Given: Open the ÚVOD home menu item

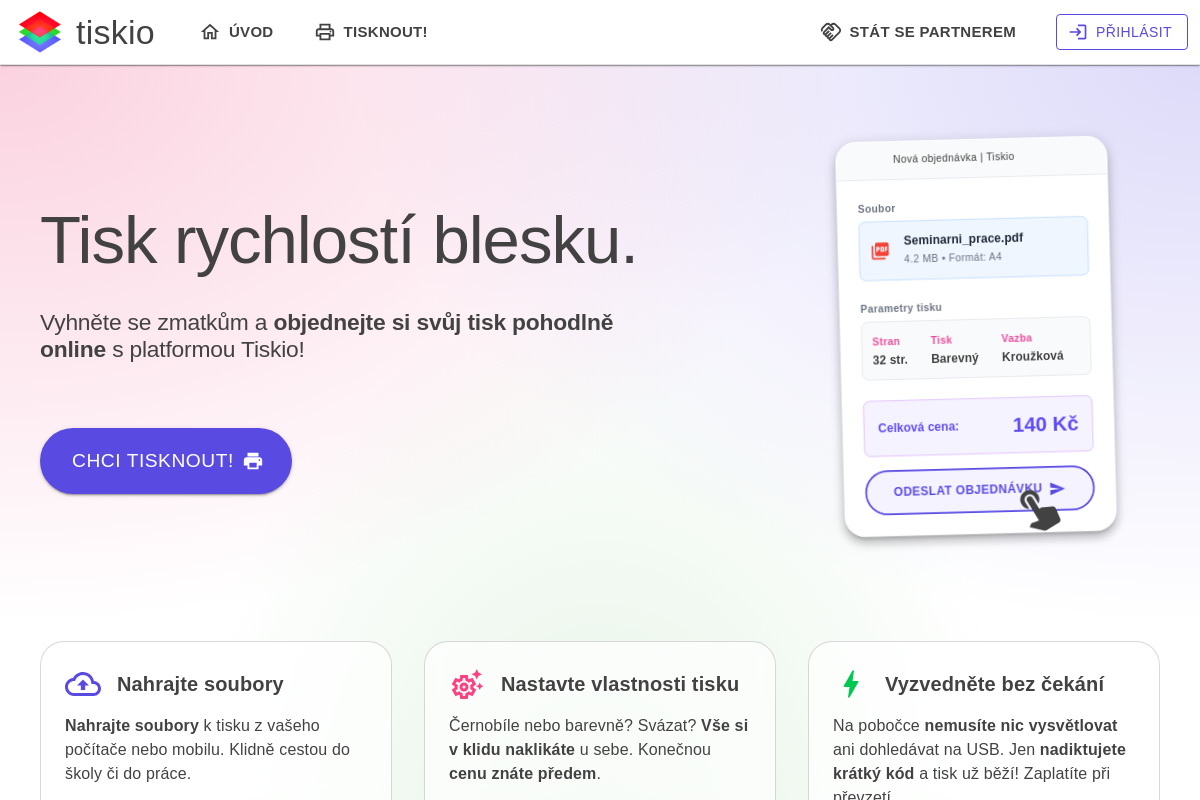Looking at the screenshot, I should coord(237,32).
